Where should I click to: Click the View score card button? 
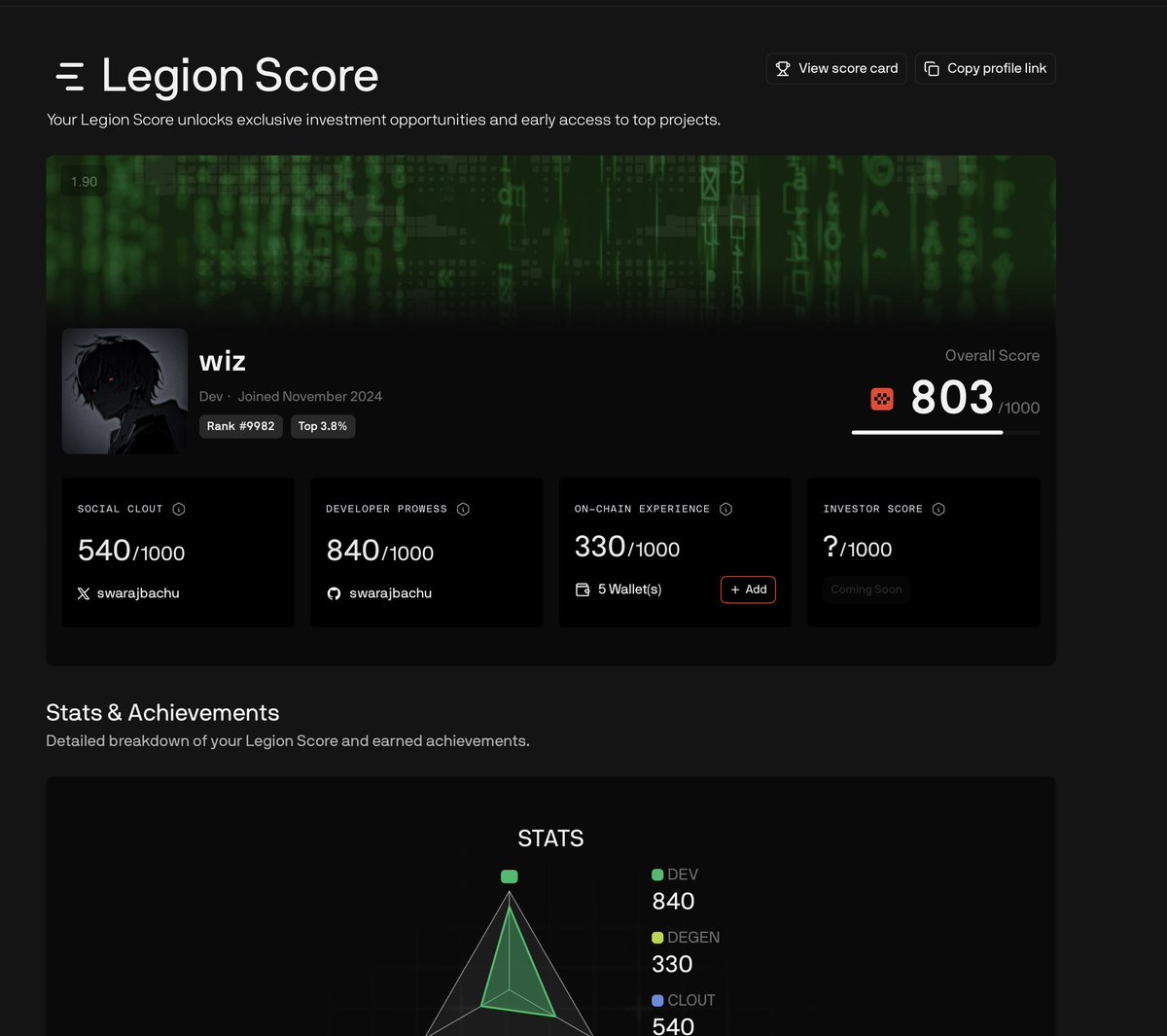click(x=836, y=68)
